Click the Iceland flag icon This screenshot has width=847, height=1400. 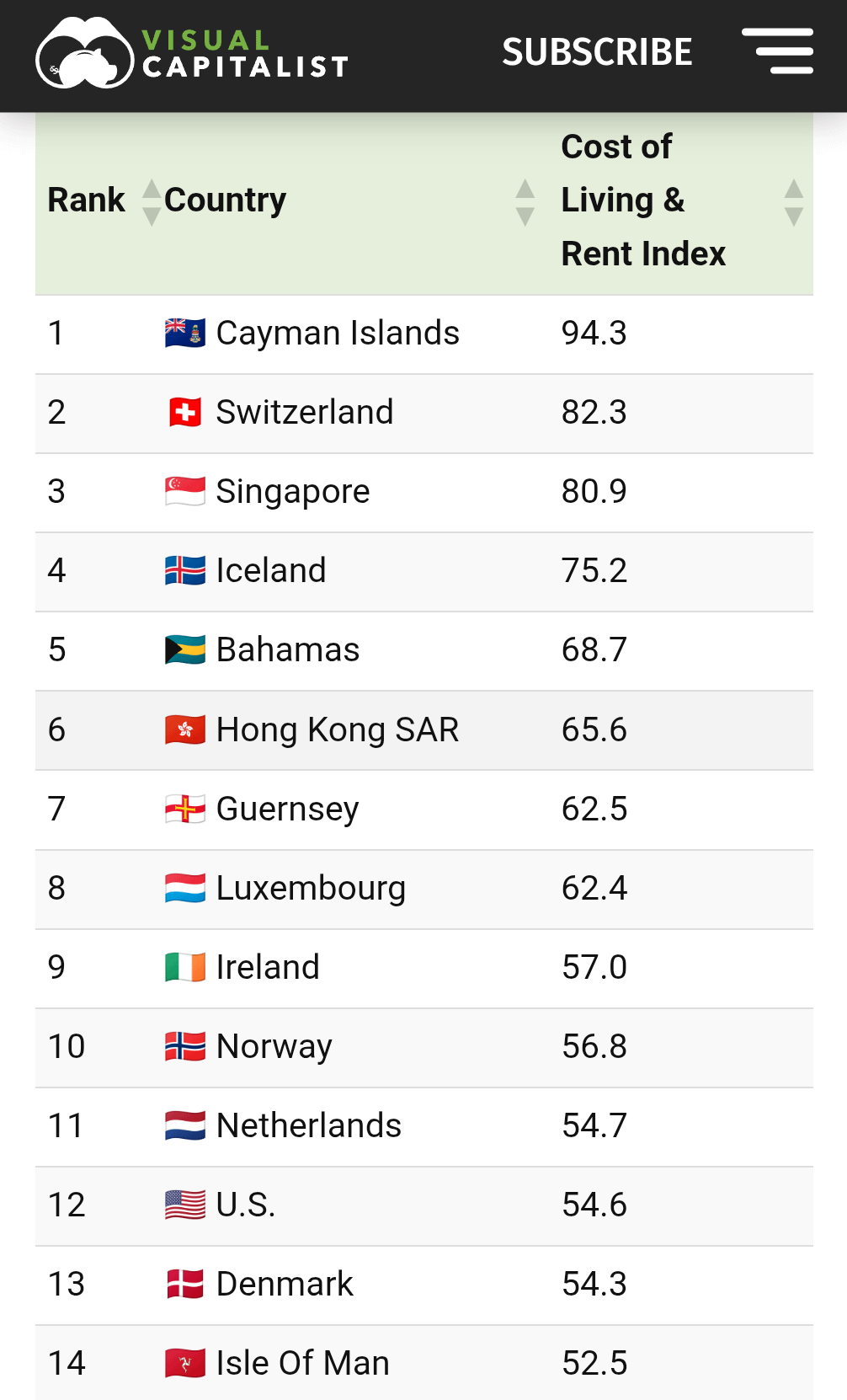(x=185, y=571)
